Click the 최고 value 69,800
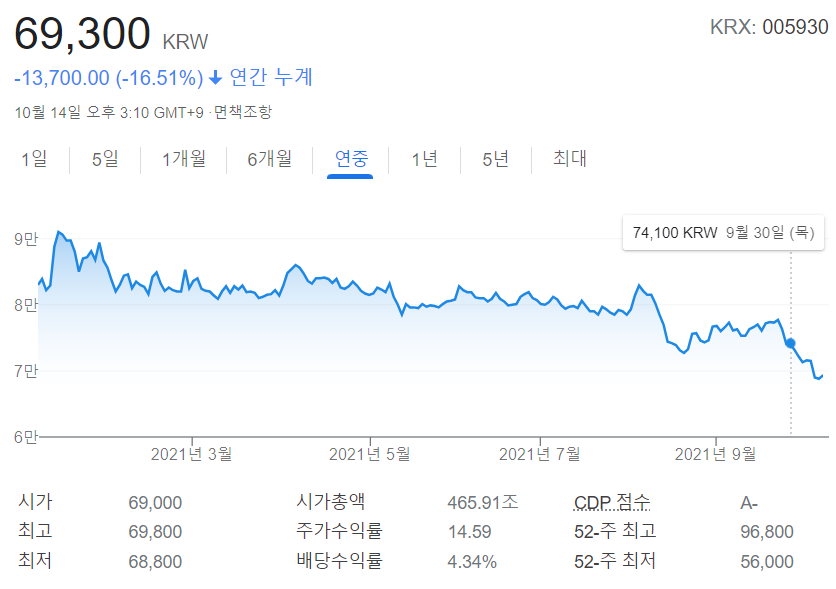This screenshot has width=836, height=589. [x=155, y=532]
